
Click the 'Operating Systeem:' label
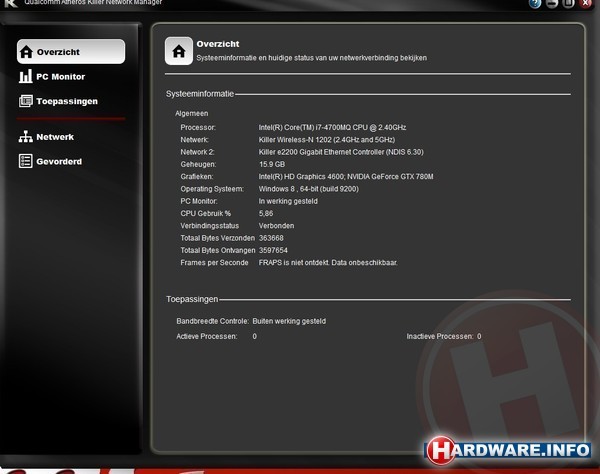point(212,189)
